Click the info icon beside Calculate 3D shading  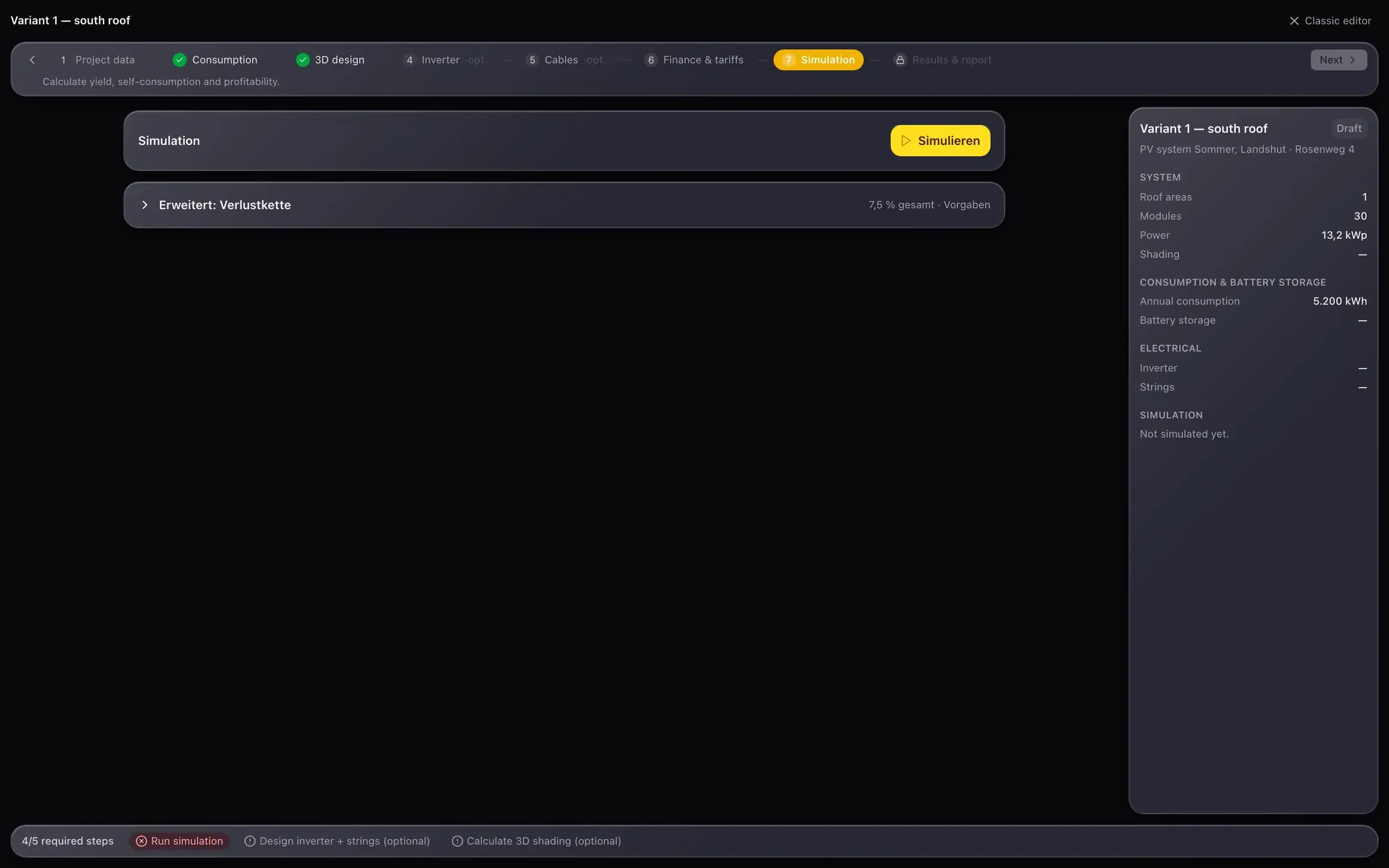(x=457, y=841)
